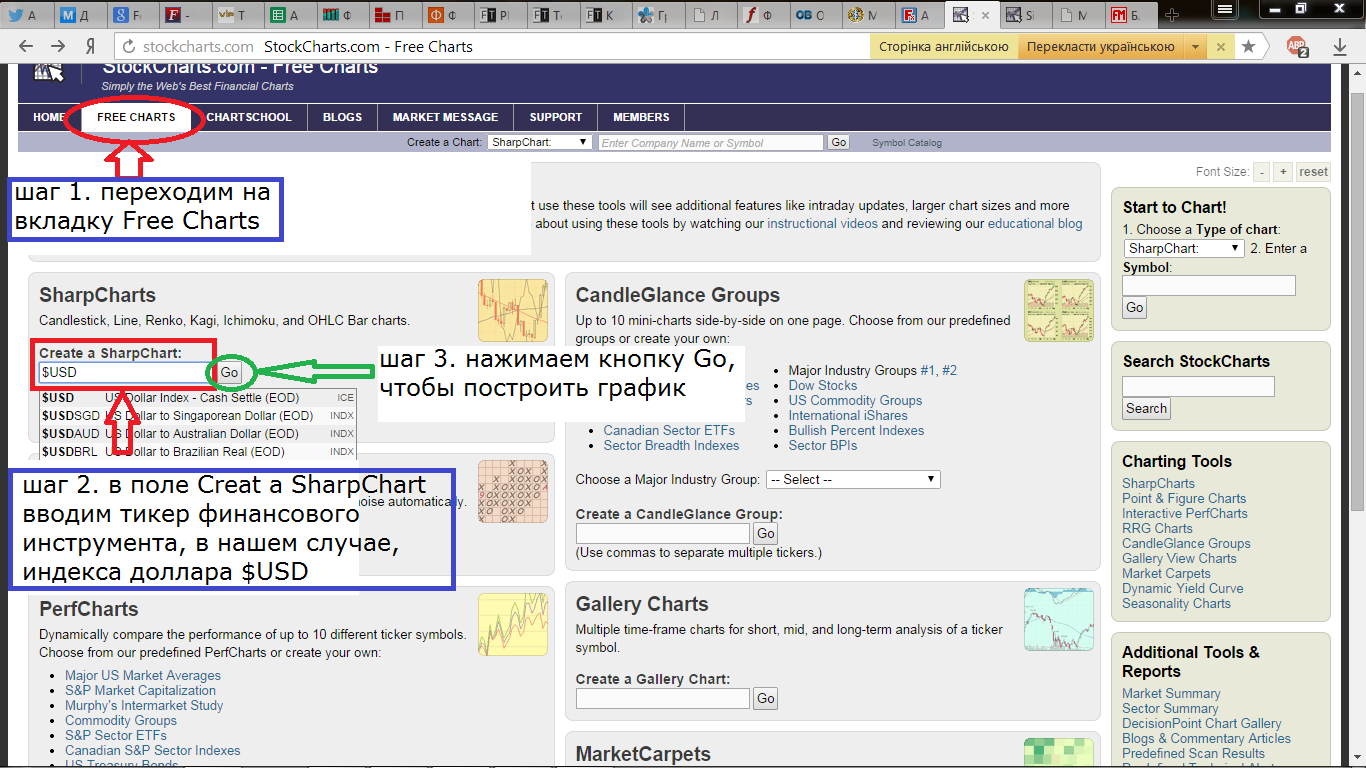Image resolution: width=1366 pixels, height=768 pixels.
Task: Select '$USDBRL' Brazilian Real suggestion
Action: (x=198, y=452)
